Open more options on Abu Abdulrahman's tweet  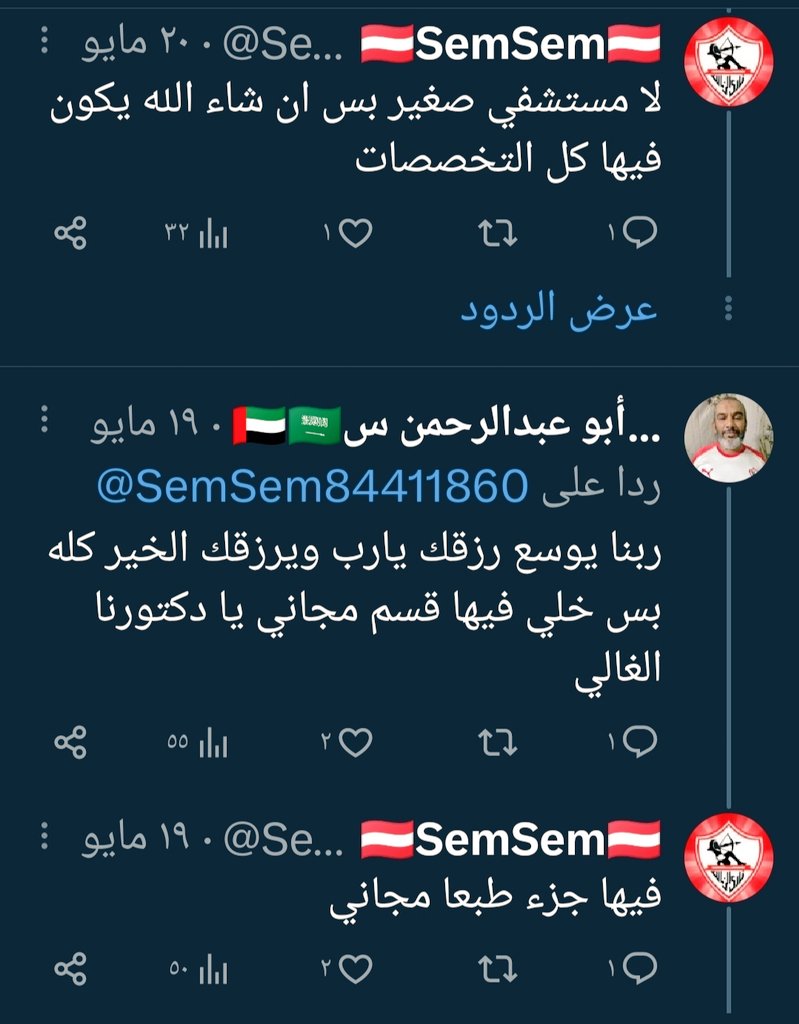point(44,419)
